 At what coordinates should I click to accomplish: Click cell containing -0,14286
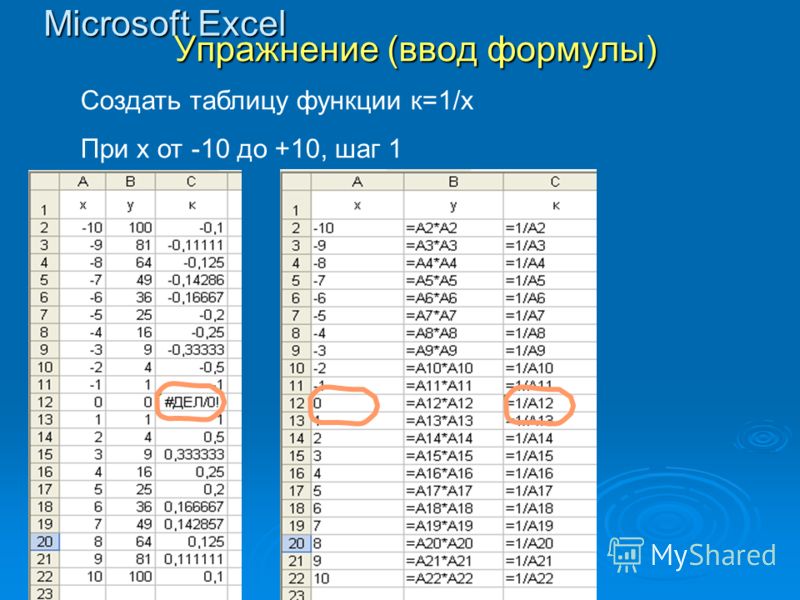(191, 280)
